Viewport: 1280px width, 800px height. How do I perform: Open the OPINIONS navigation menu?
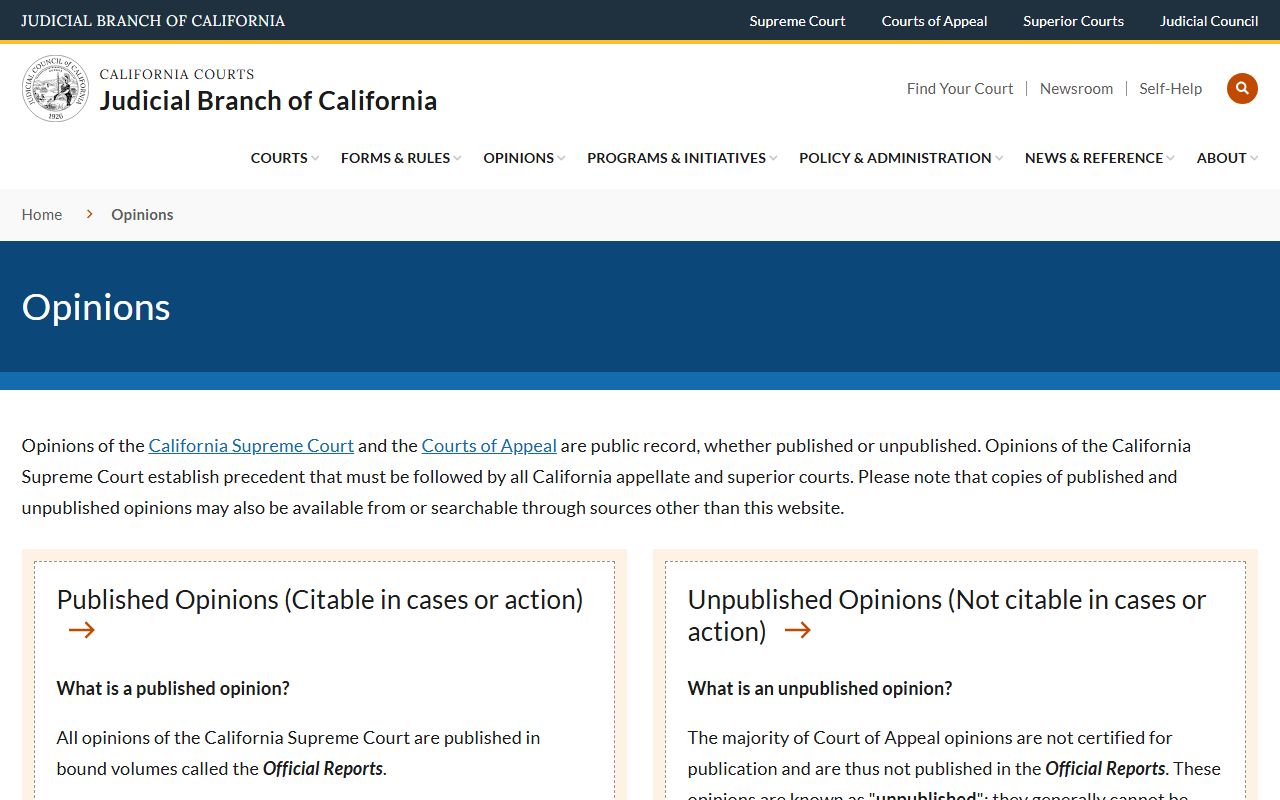click(518, 158)
